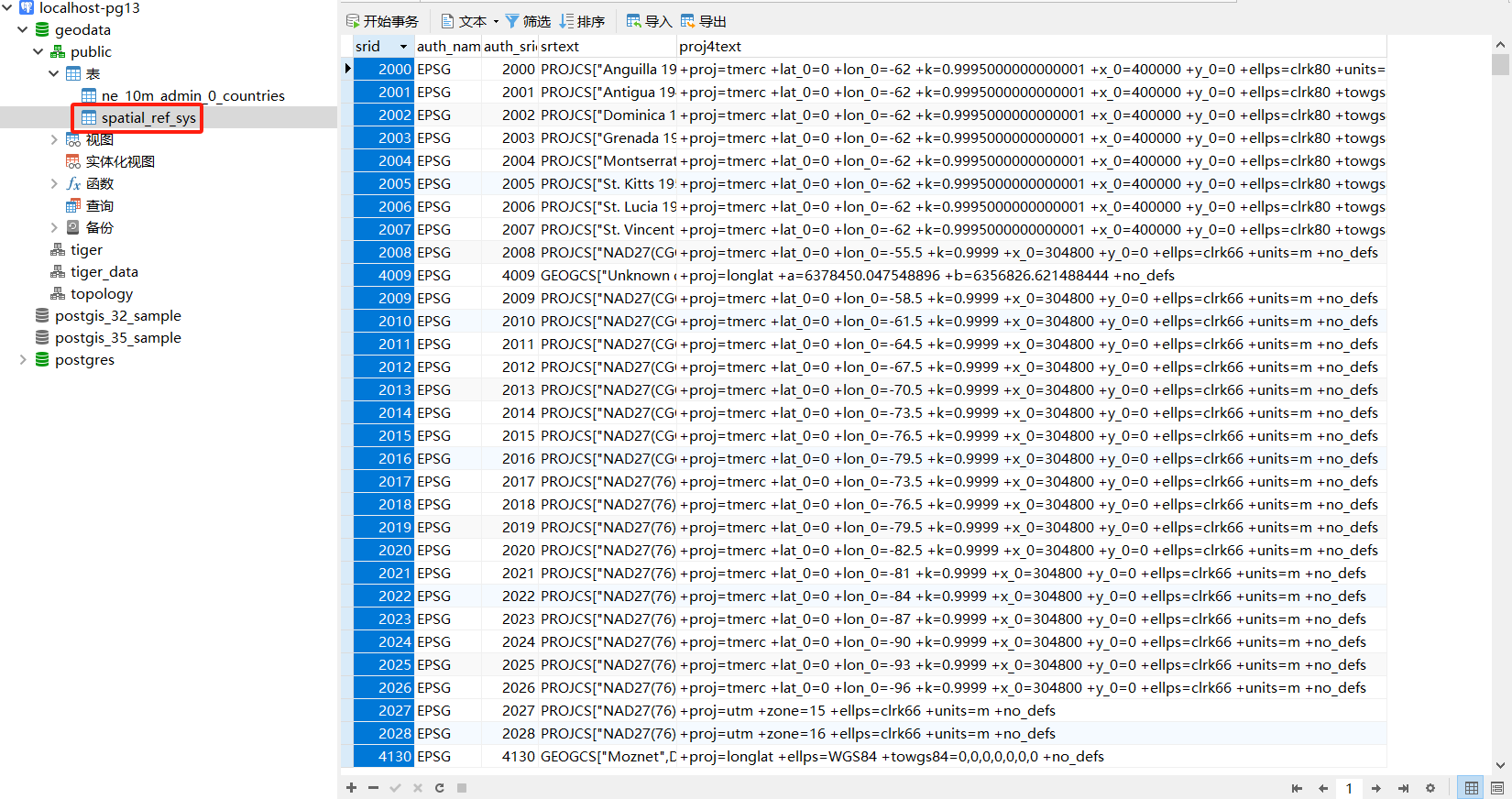The width and height of the screenshot is (1512, 799).
Task: Click the Filter (筛选) funnel button
Action: 528,21
